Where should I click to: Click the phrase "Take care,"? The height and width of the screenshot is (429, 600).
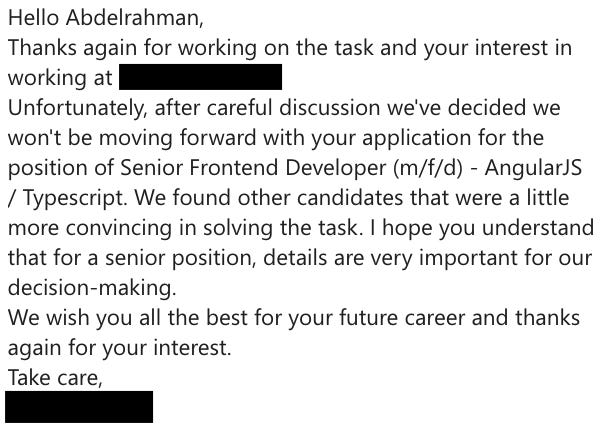click(x=55, y=378)
